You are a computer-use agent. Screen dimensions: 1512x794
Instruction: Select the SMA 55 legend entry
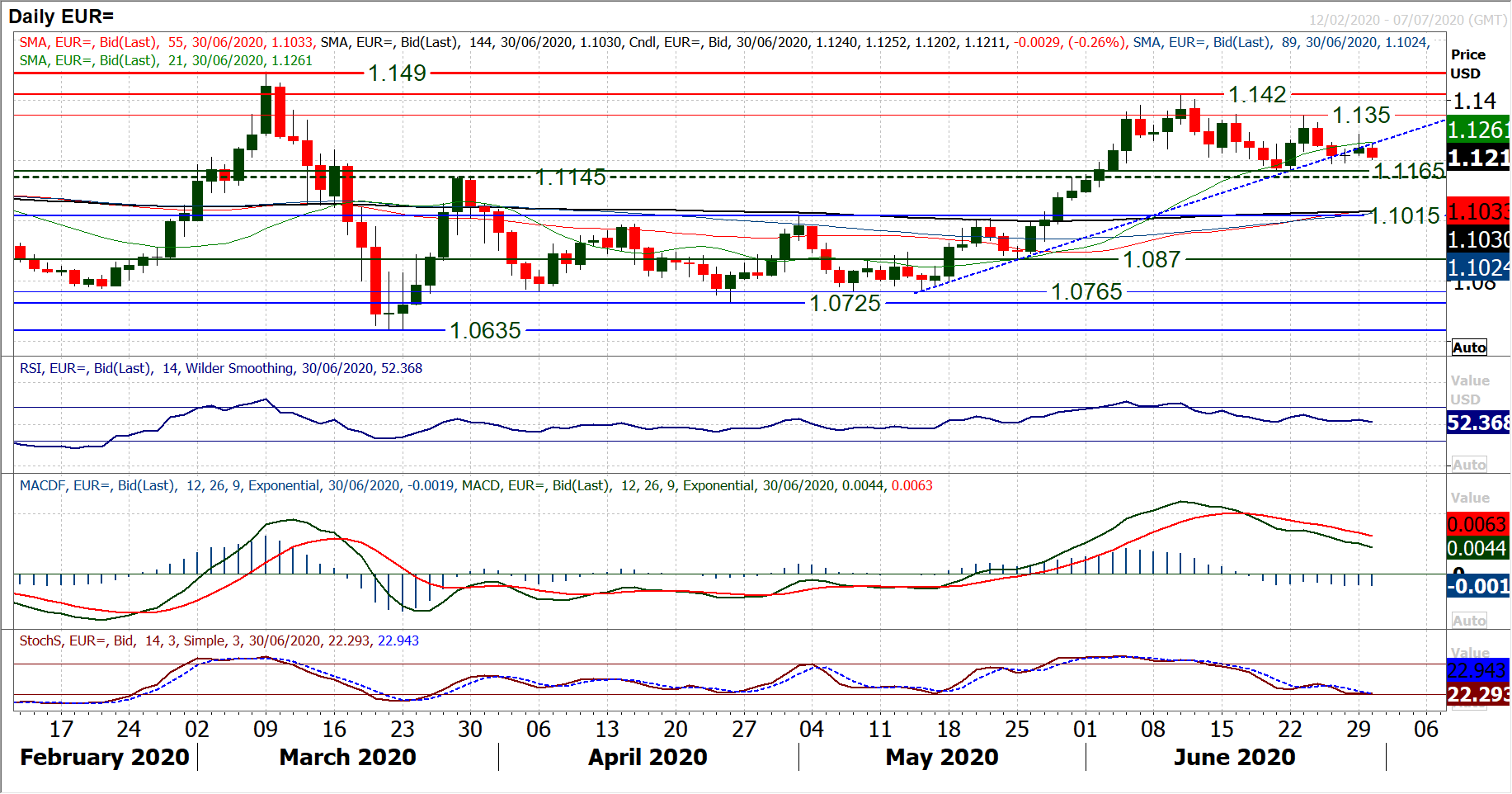click(x=165, y=42)
